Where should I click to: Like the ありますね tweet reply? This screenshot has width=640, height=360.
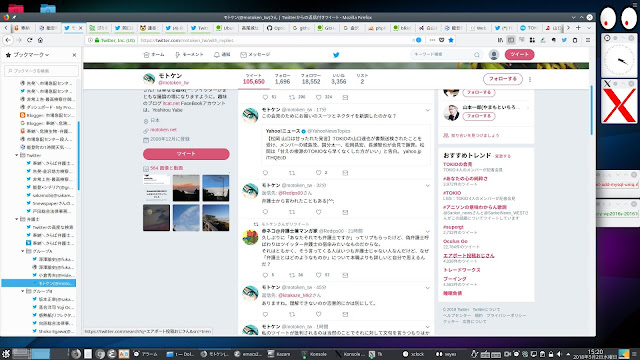pyautogui.click(x=318, y=314)
